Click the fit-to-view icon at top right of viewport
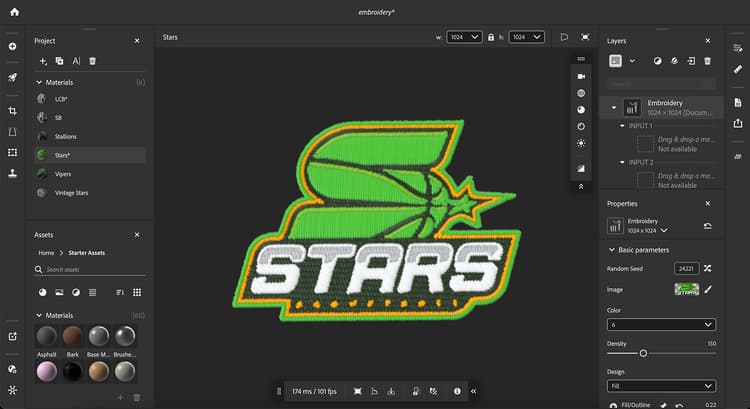The image size is (750, 409). pyautogui.click(x=585, y=37)
